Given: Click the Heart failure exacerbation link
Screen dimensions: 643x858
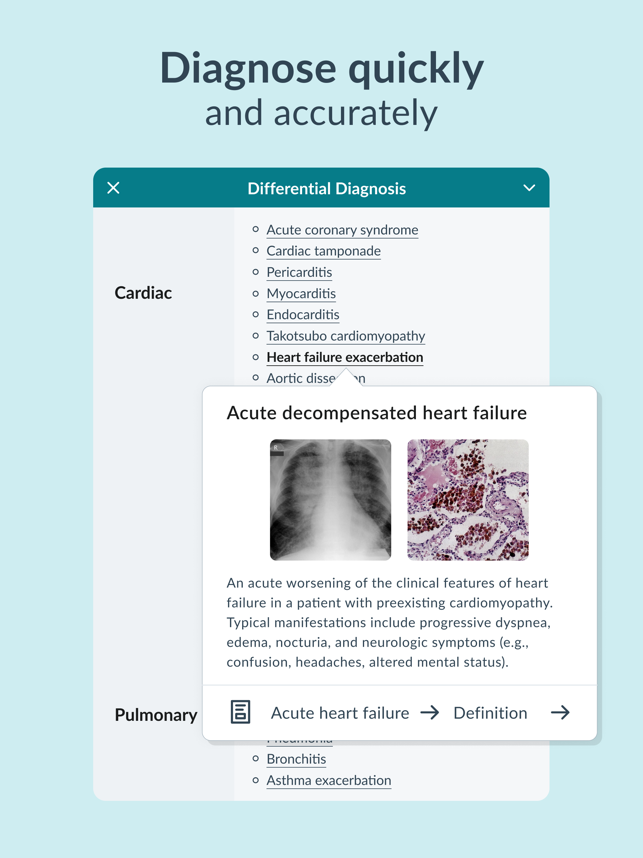Looking at the screenshot, I should pyautogui.click(x=344, y=357).
